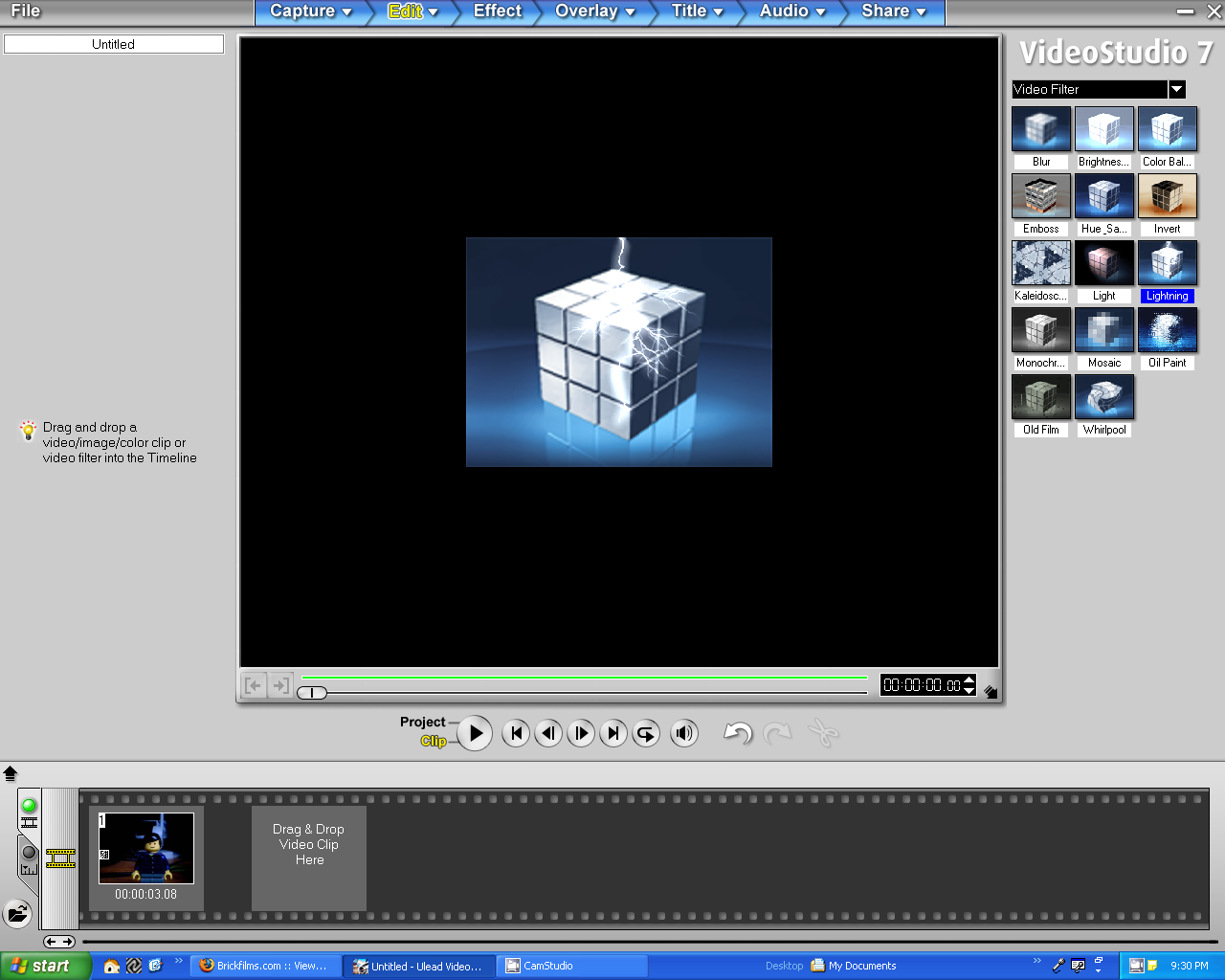Select the Whirlpool filter thumbnail
1225x980 pixels.
(1103, 396)
